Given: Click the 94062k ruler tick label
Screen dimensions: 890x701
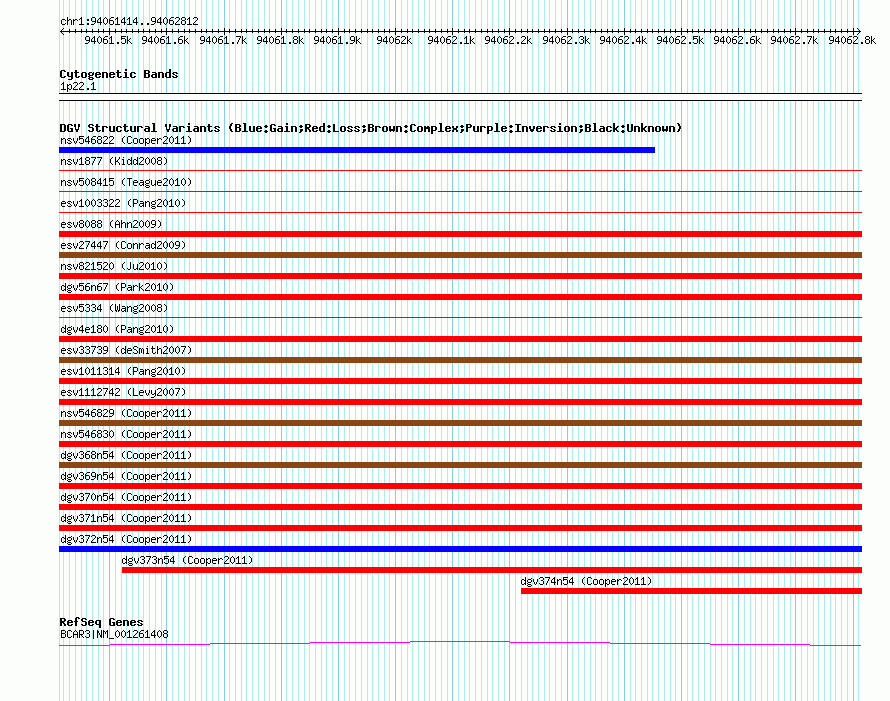Looking at the screenshot, I should click(x=394, y=40).
